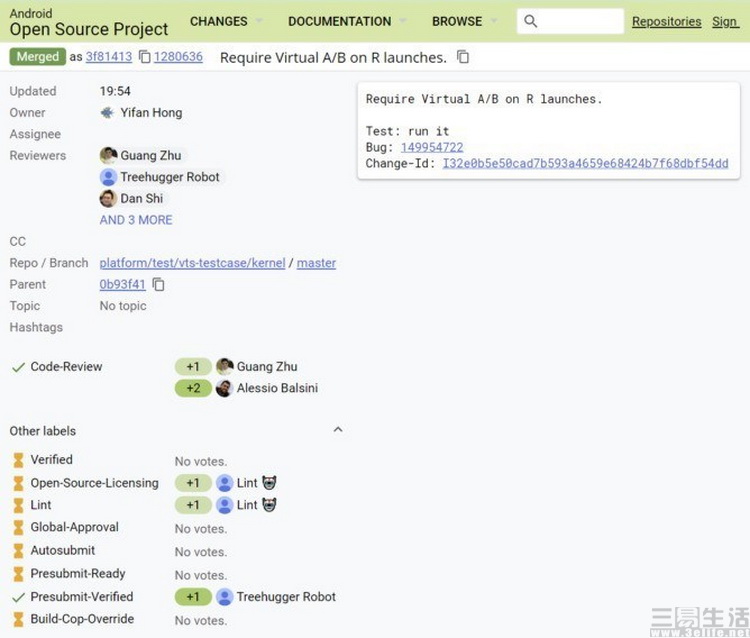Click the Sign in link
750x638 pixels.
(x=725, y=22)
